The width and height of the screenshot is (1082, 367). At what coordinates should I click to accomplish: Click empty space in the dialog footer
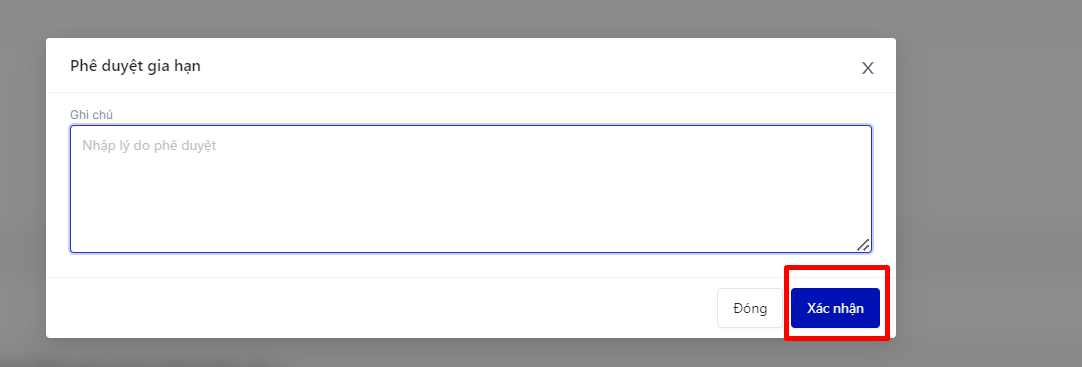click(380, 308)
